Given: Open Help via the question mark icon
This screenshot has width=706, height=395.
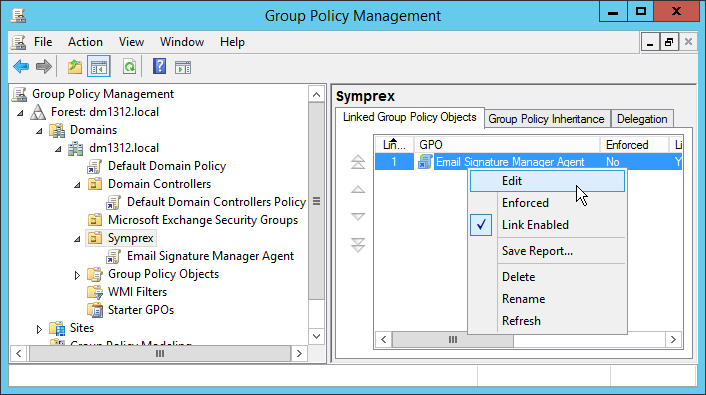Looking at the screenshot, I should pos(159,67).
